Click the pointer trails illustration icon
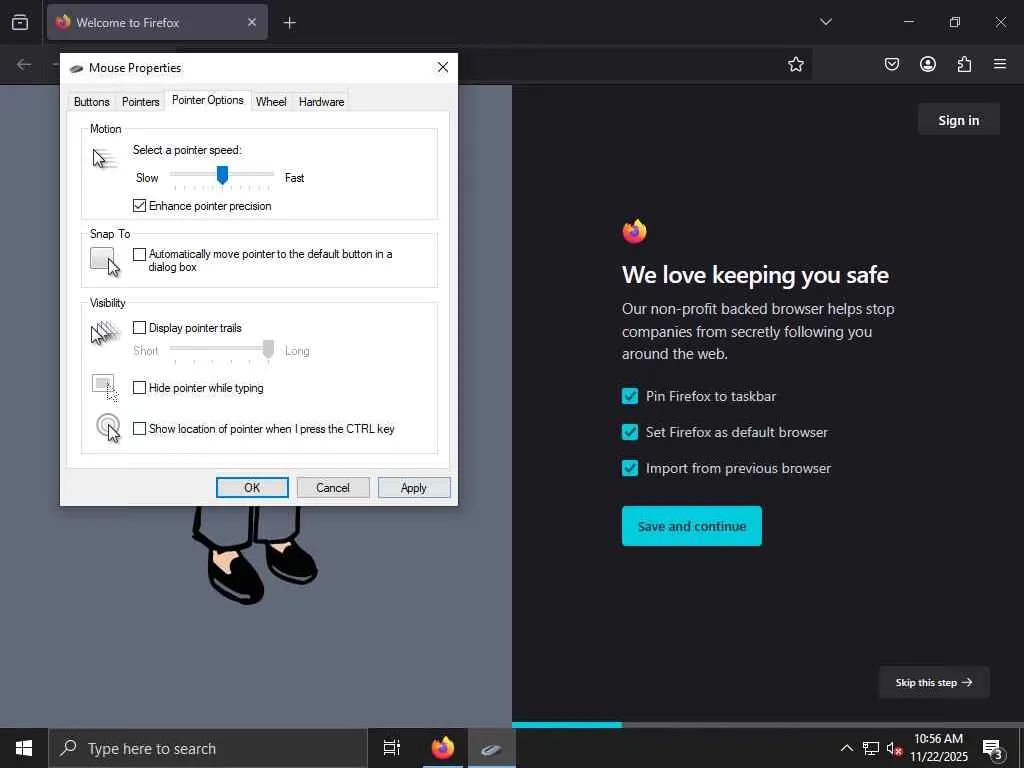The image size is (1024, 768). (106, 333)
